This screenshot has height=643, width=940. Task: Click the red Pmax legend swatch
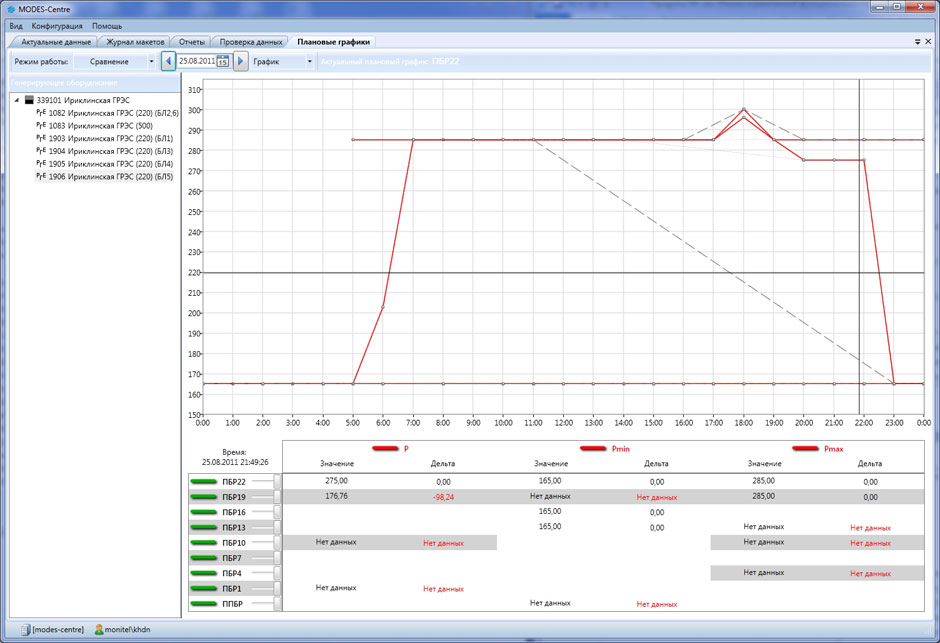coord(805,448)
